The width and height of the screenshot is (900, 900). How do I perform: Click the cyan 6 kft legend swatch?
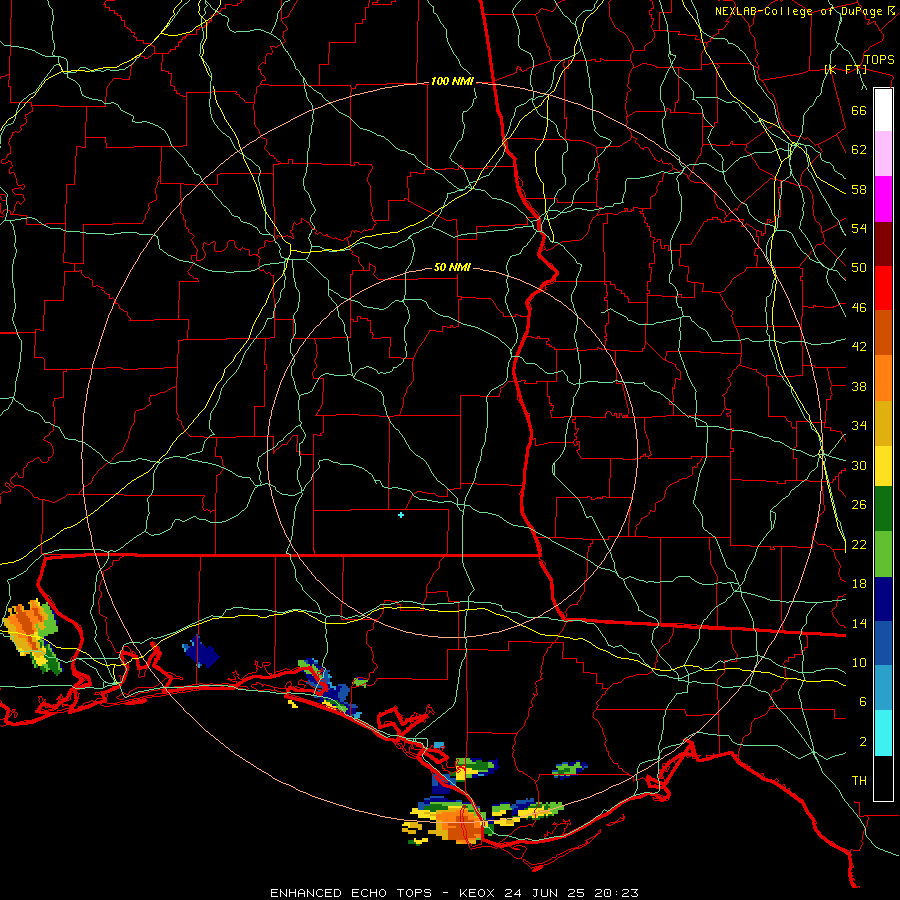point(883,733)
